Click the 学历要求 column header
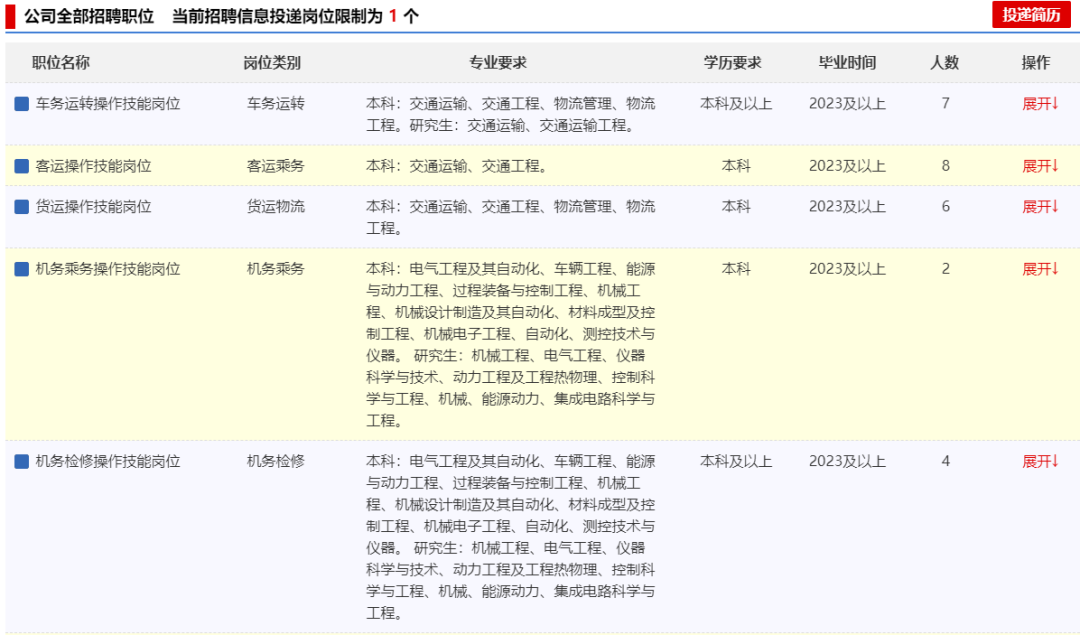1080x635 pixels. coord(732,63)
